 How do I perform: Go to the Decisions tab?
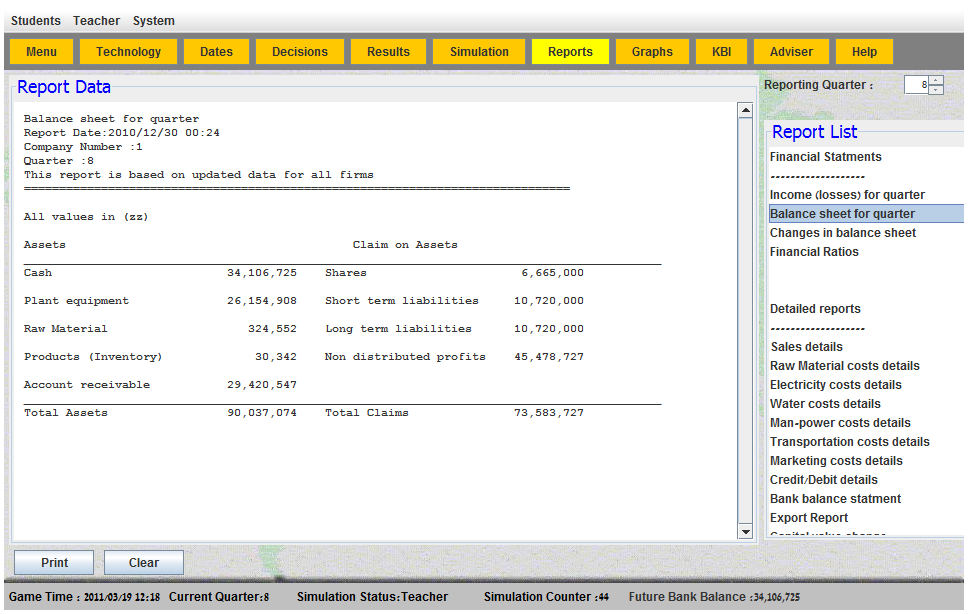300,52
